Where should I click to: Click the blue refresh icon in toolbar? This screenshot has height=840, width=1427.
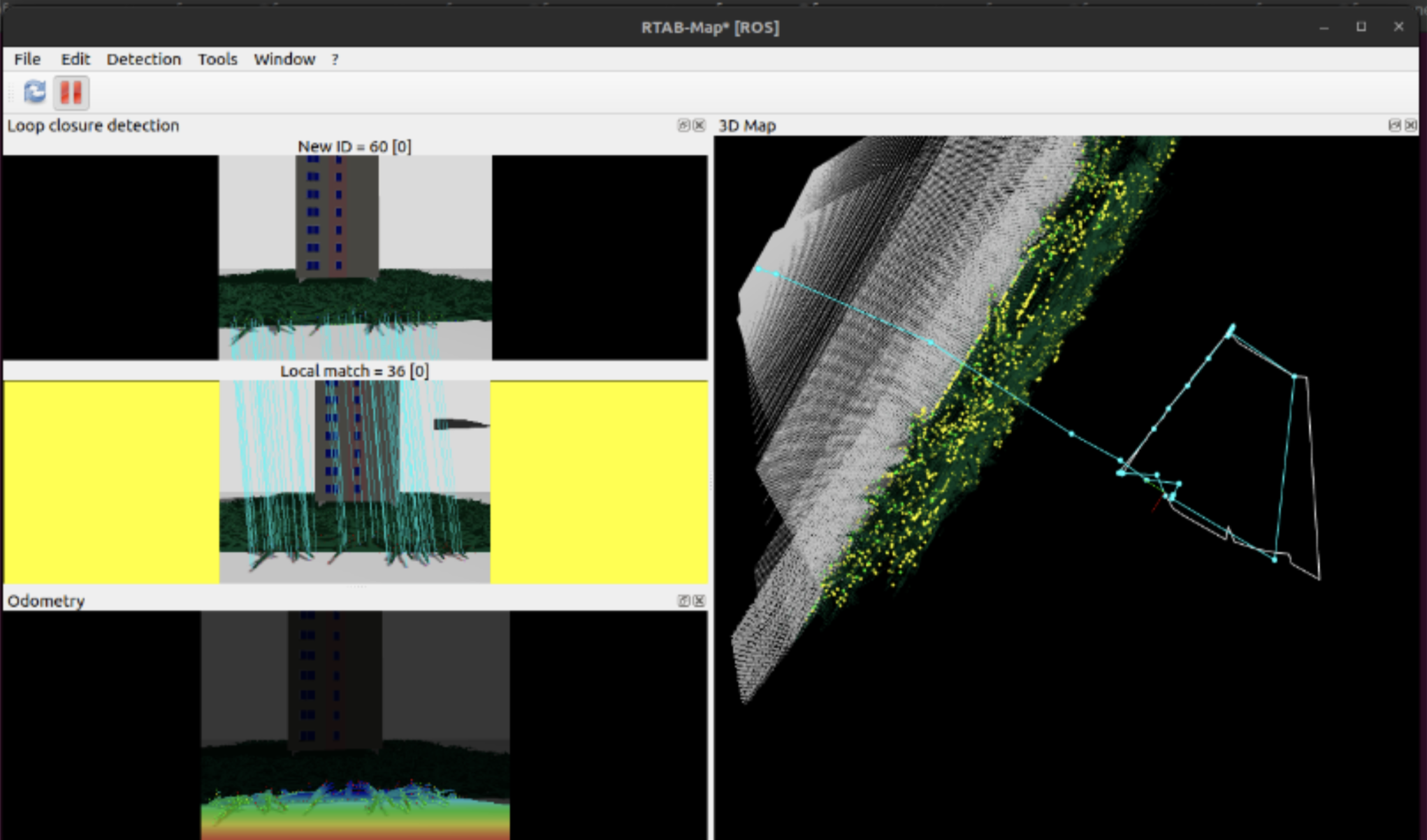click(x=35, y=92)
